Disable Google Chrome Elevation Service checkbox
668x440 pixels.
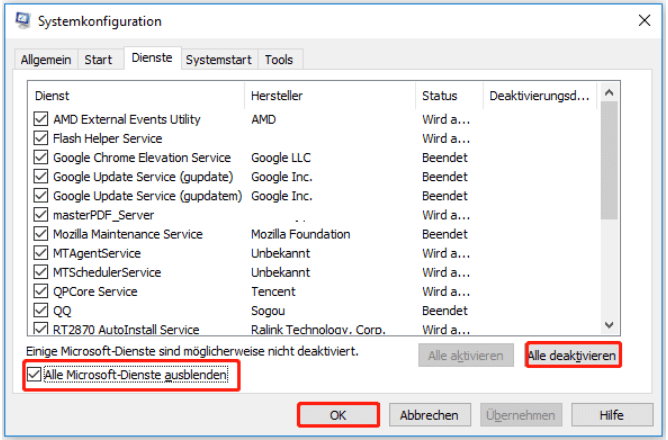(x=41, y=157)
